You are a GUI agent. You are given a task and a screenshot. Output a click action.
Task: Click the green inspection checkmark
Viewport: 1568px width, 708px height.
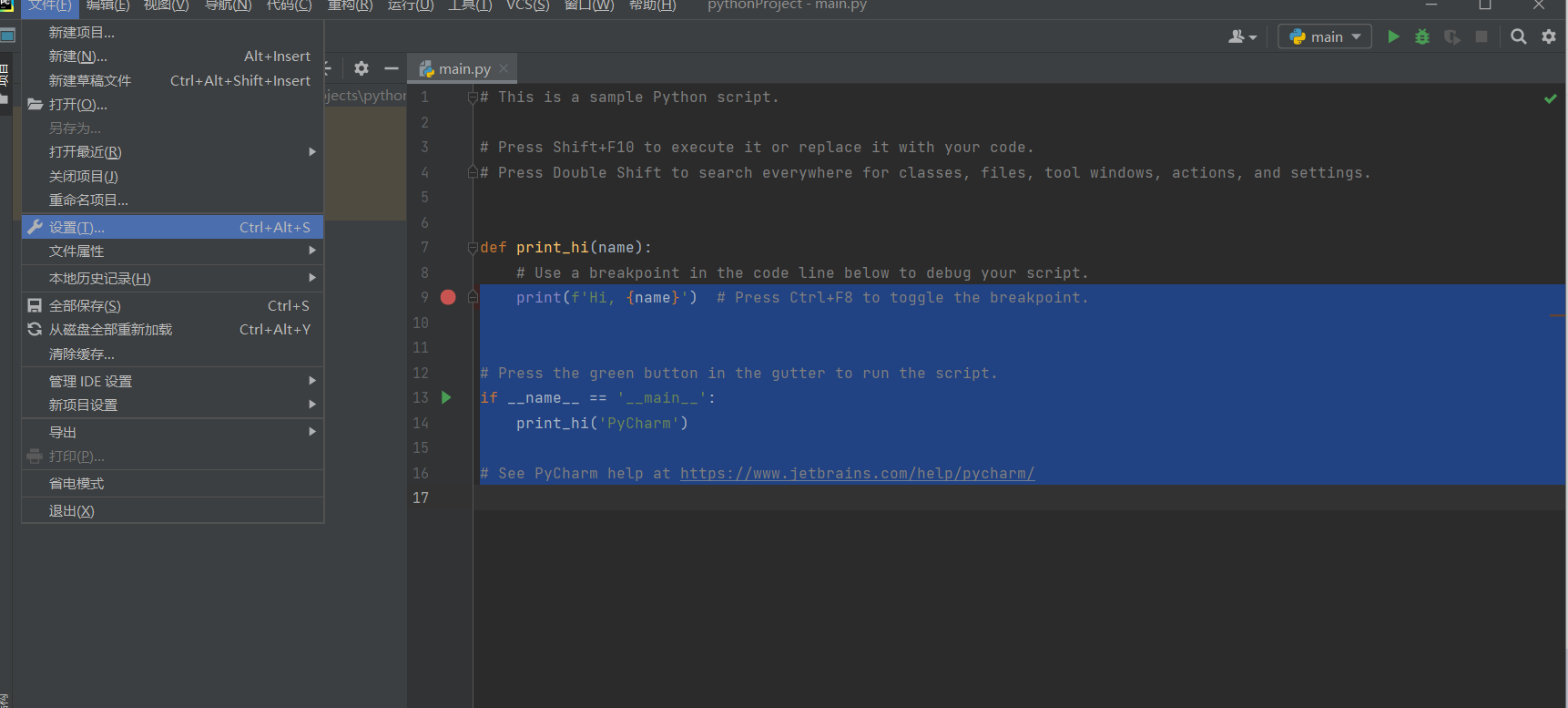(1551, 97)
